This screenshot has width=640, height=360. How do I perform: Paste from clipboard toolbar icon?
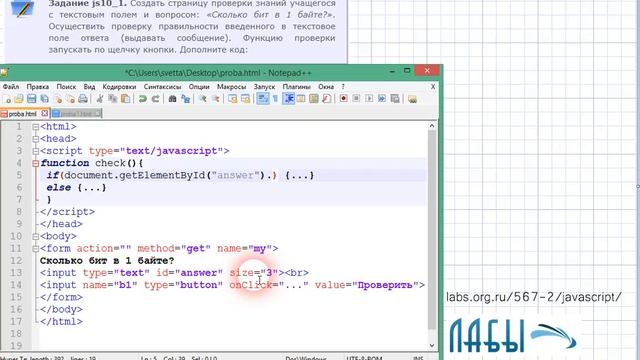[126, 99]
